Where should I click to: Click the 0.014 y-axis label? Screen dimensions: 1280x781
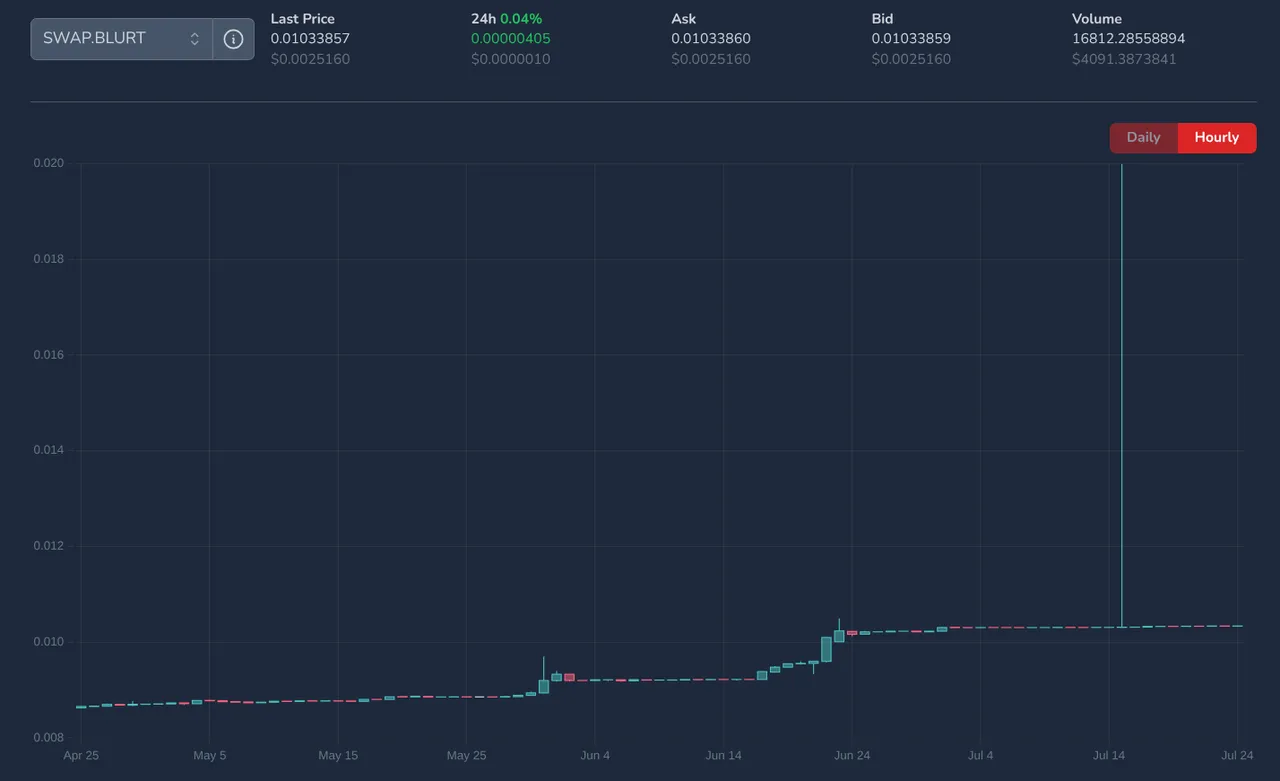tap(48, 450)
